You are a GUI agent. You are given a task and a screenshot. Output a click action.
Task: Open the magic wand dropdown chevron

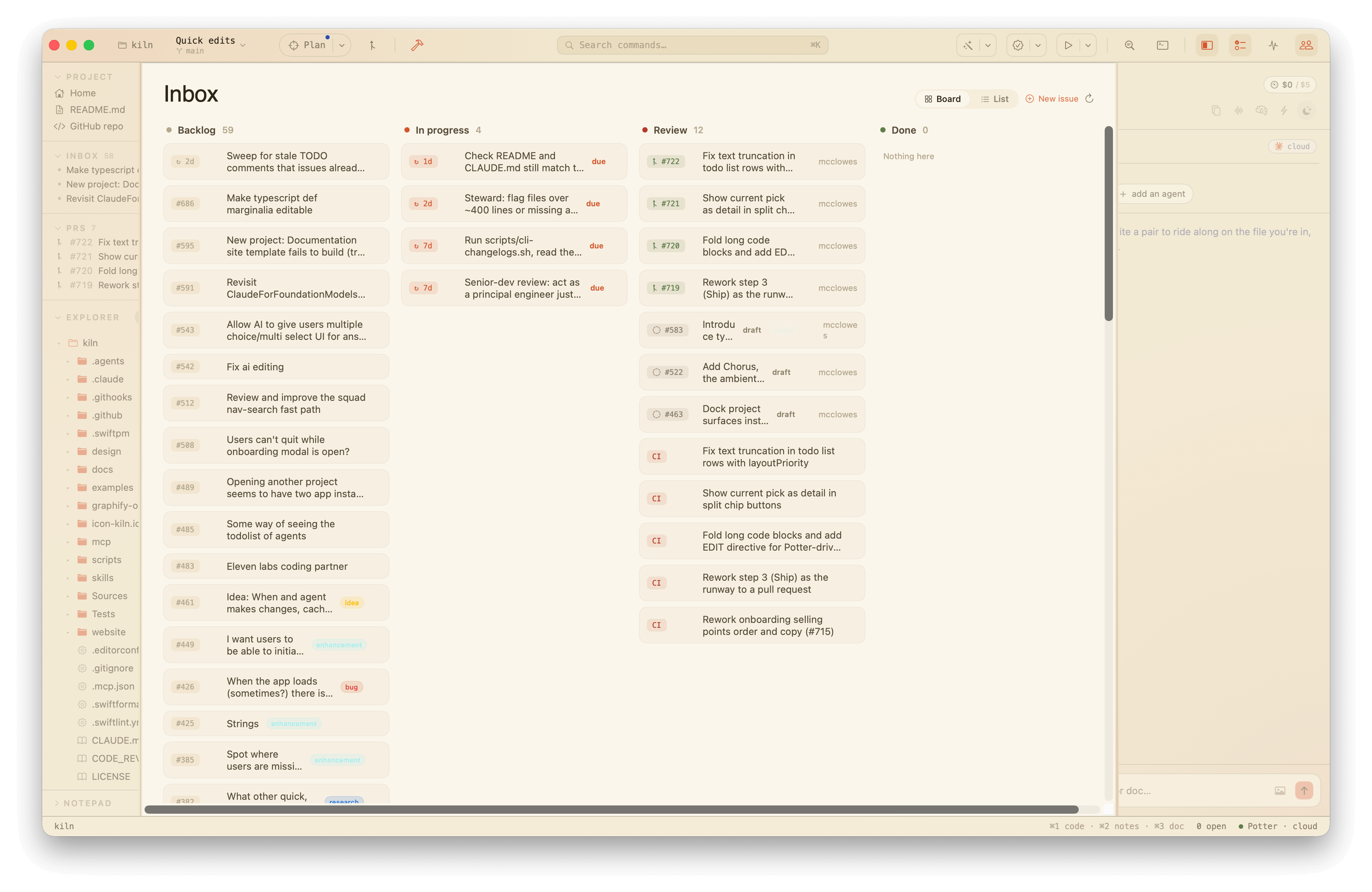[988, 45]
